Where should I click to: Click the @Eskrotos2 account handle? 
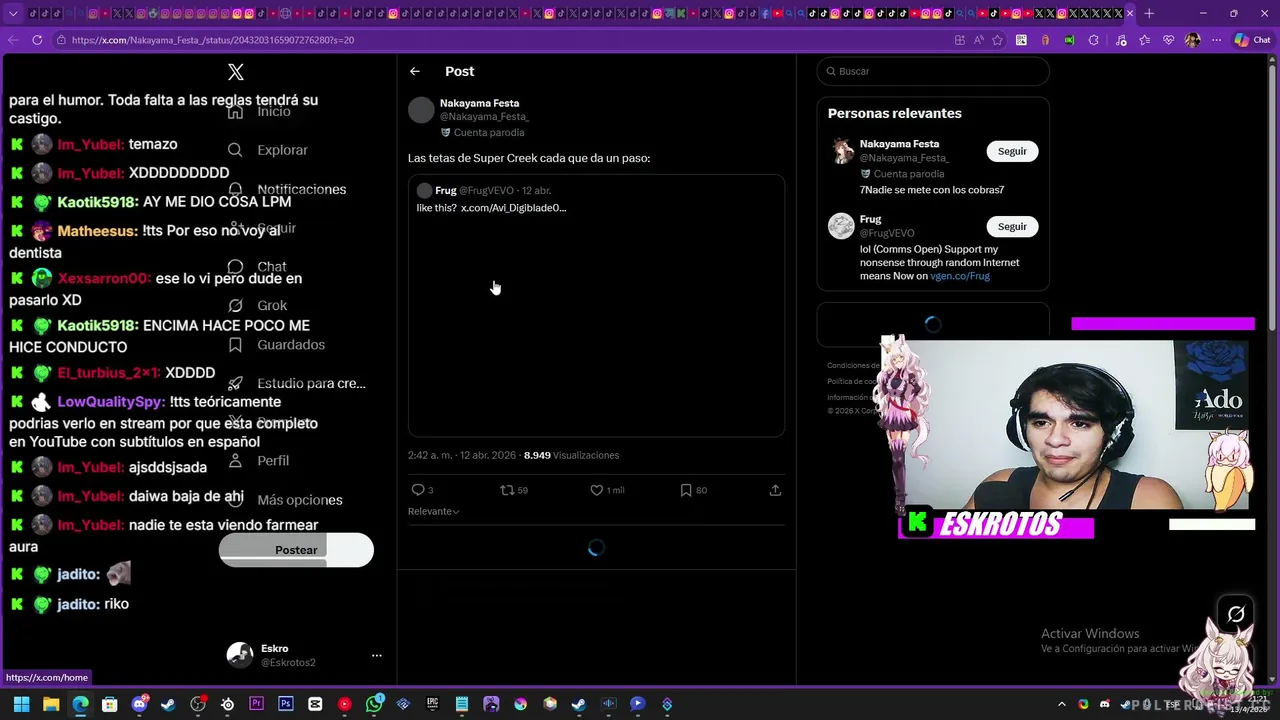click(288, 663)
